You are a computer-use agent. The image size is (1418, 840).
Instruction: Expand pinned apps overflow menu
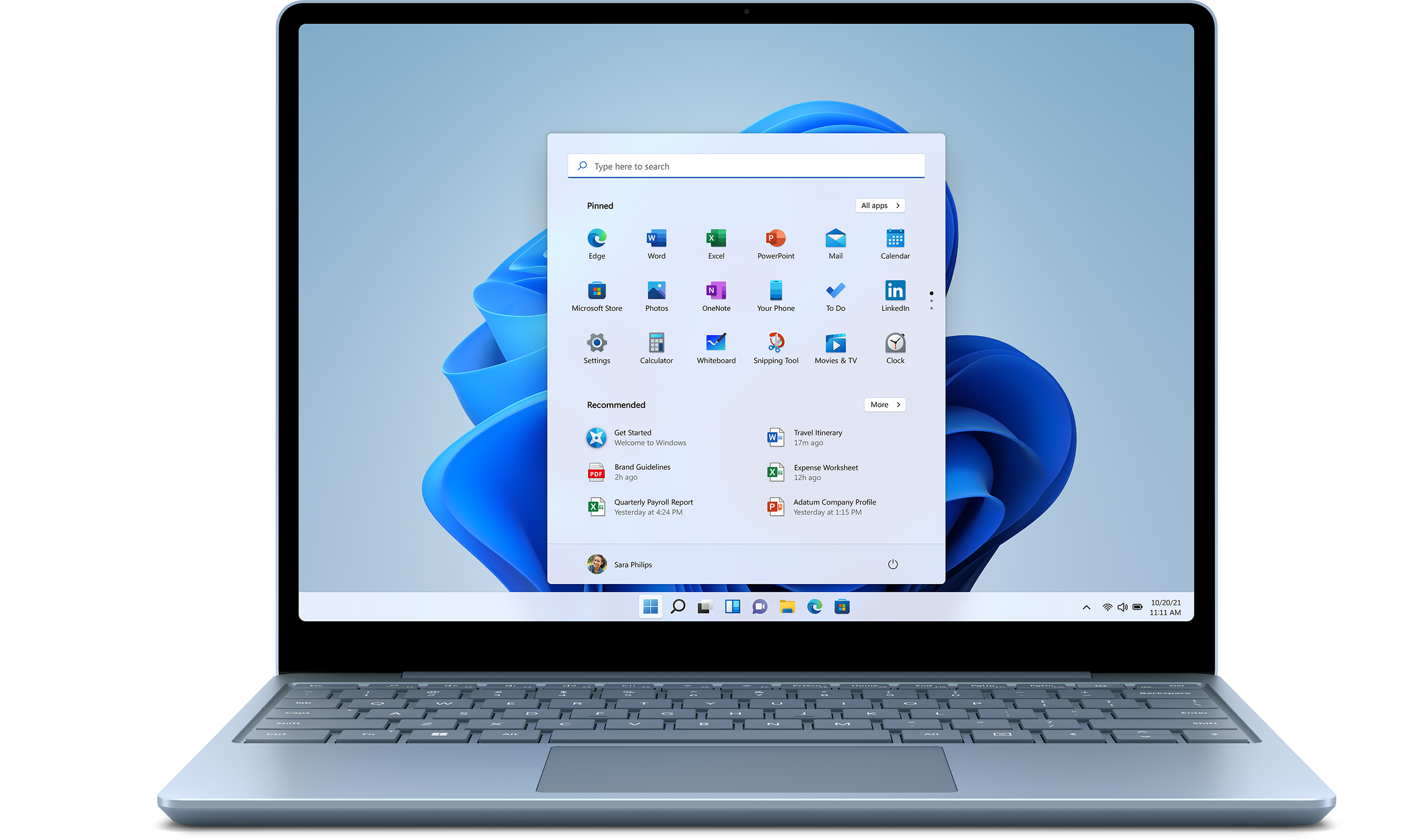pyautogui.click(x=931, y=298)
